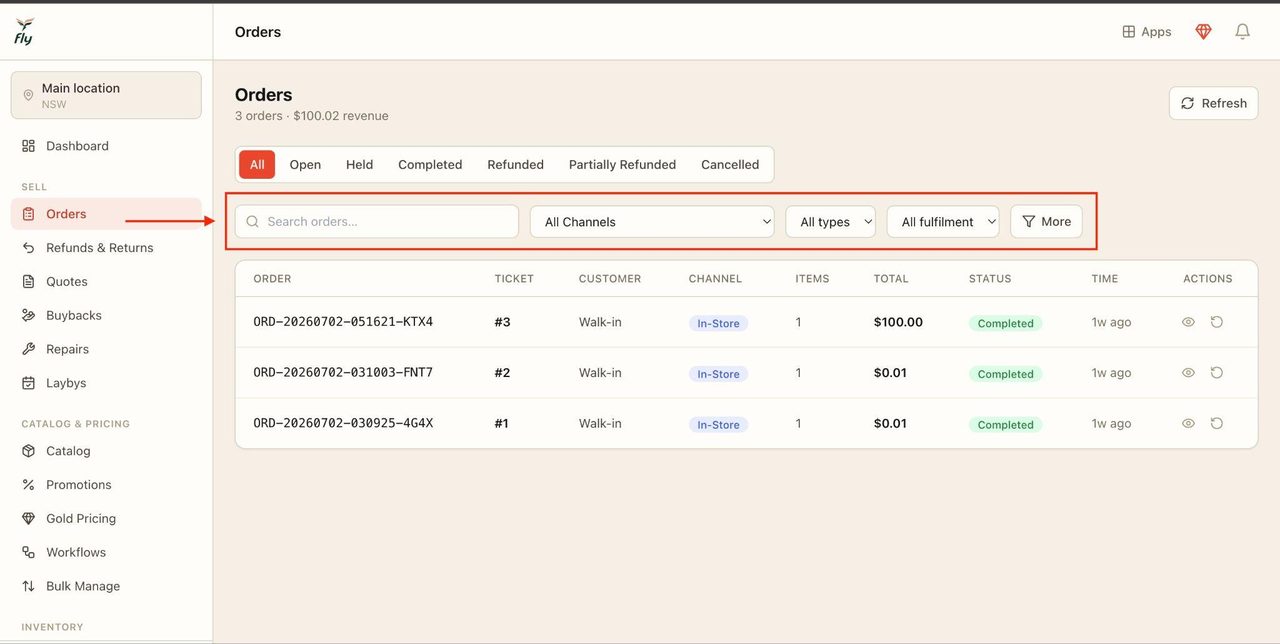Screen dimensions: 1280x644
Task: Click the Buybacks hand icon
Action: [x=28, y=315]
